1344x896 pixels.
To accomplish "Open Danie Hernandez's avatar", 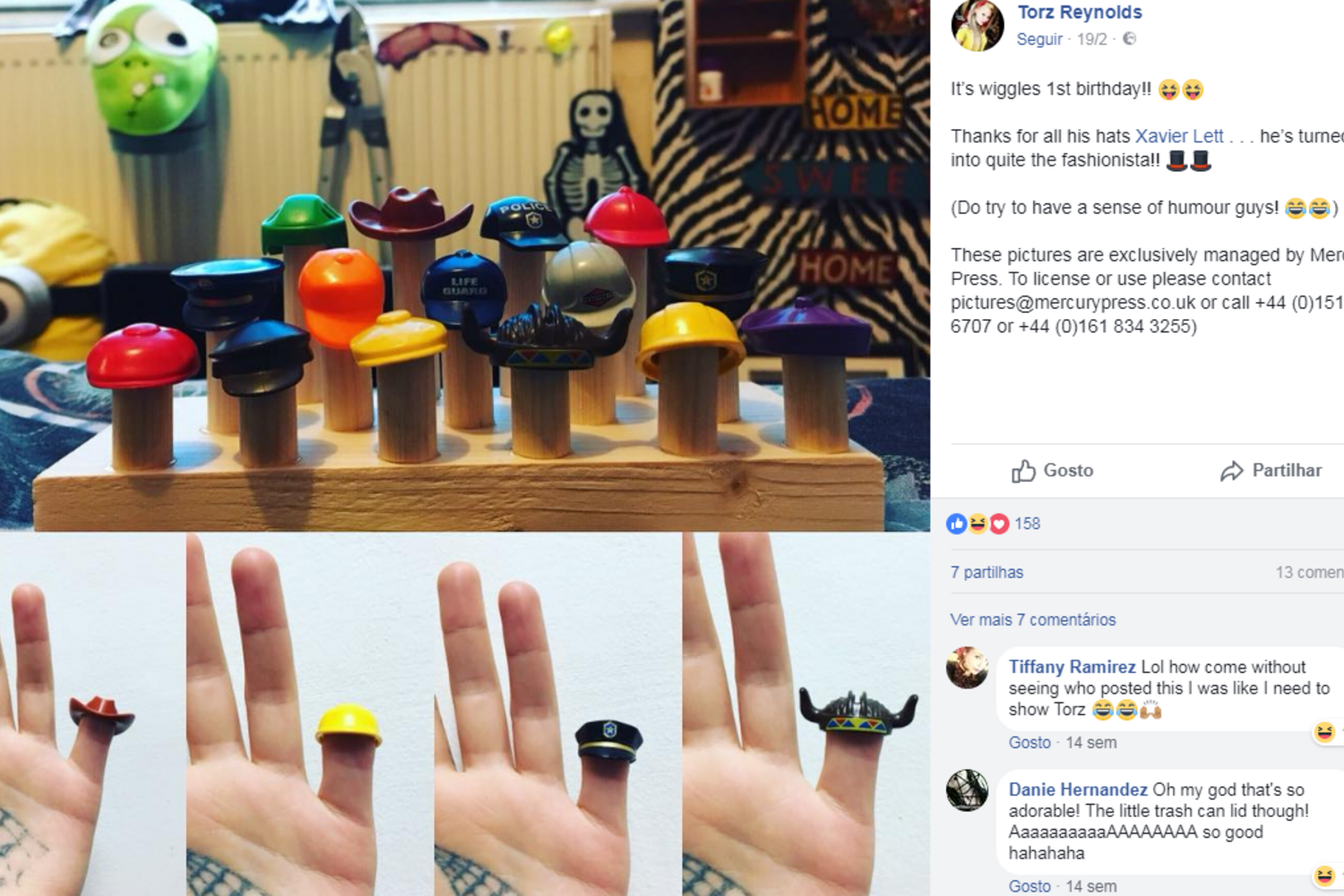I will click(x=968, y=790).
